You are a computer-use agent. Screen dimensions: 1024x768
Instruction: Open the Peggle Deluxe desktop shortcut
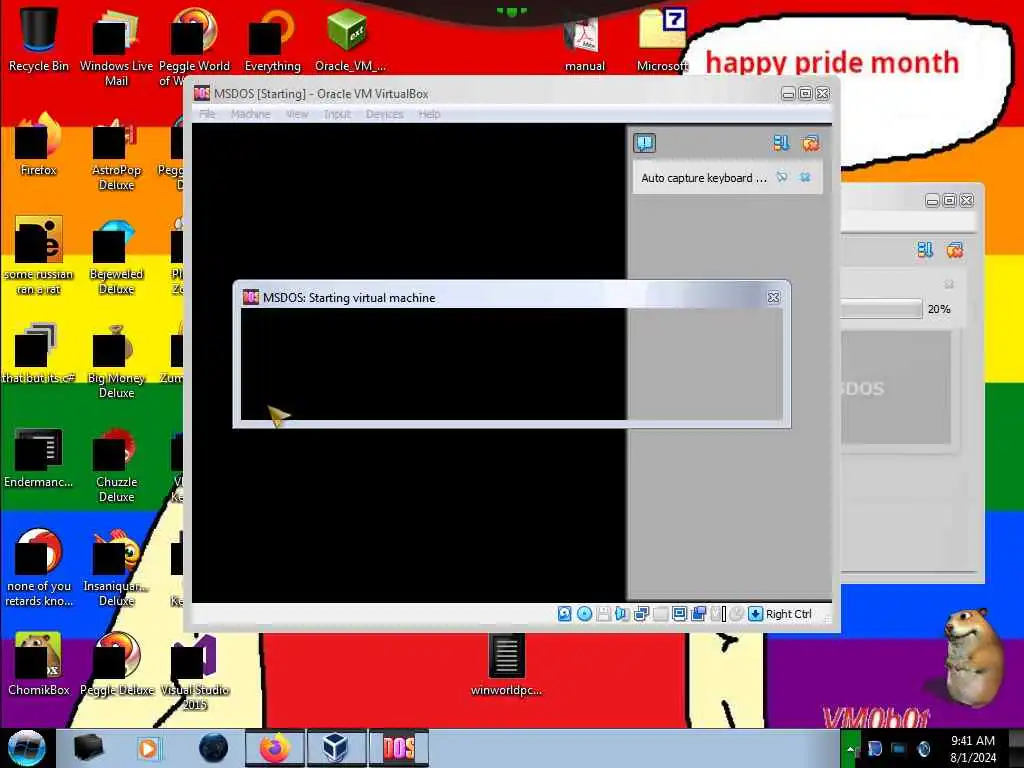(116, 663)
